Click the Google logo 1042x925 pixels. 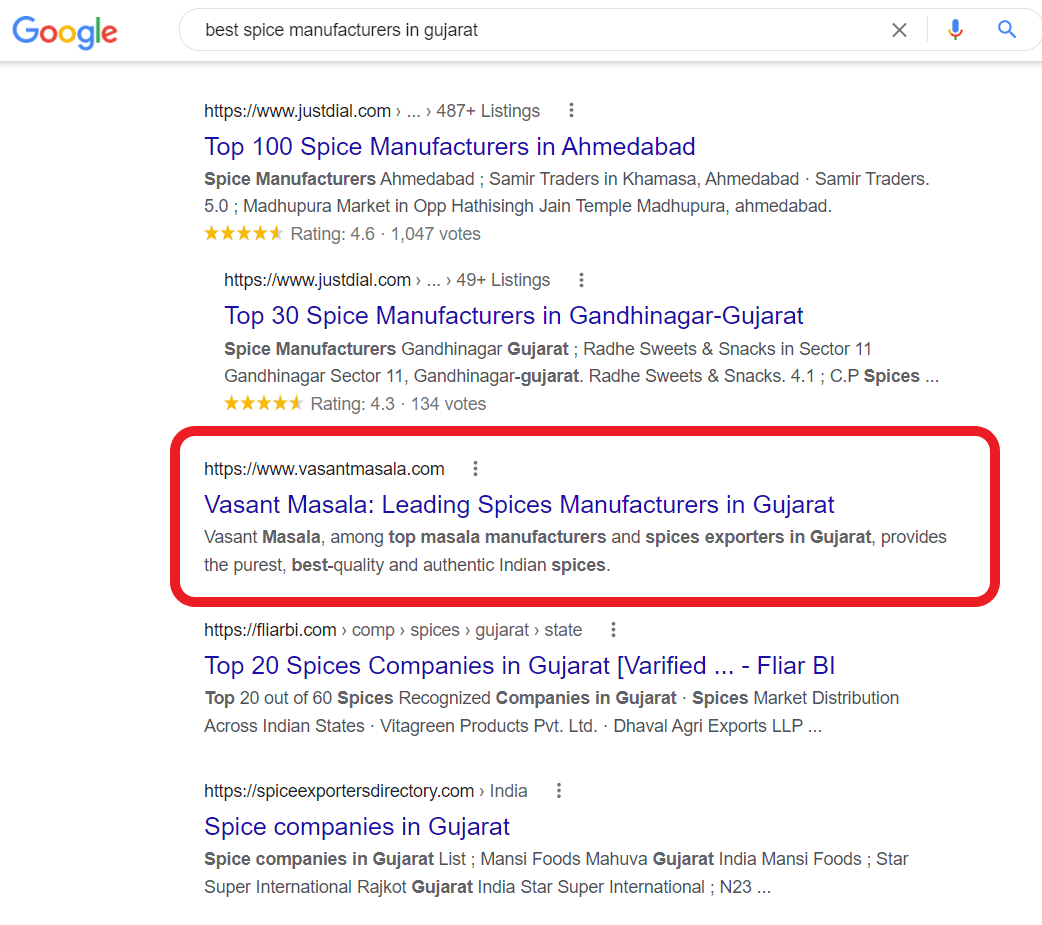[x=64, y=32]
